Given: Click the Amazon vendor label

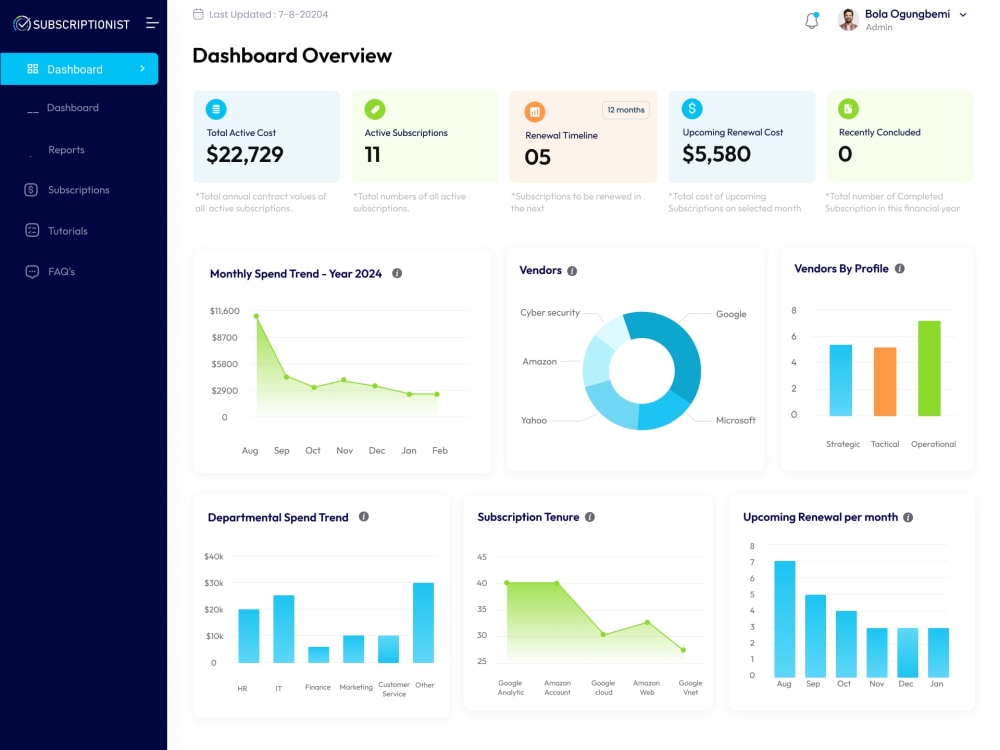Looking at the screenshot, I should click(x=540, y=362).
